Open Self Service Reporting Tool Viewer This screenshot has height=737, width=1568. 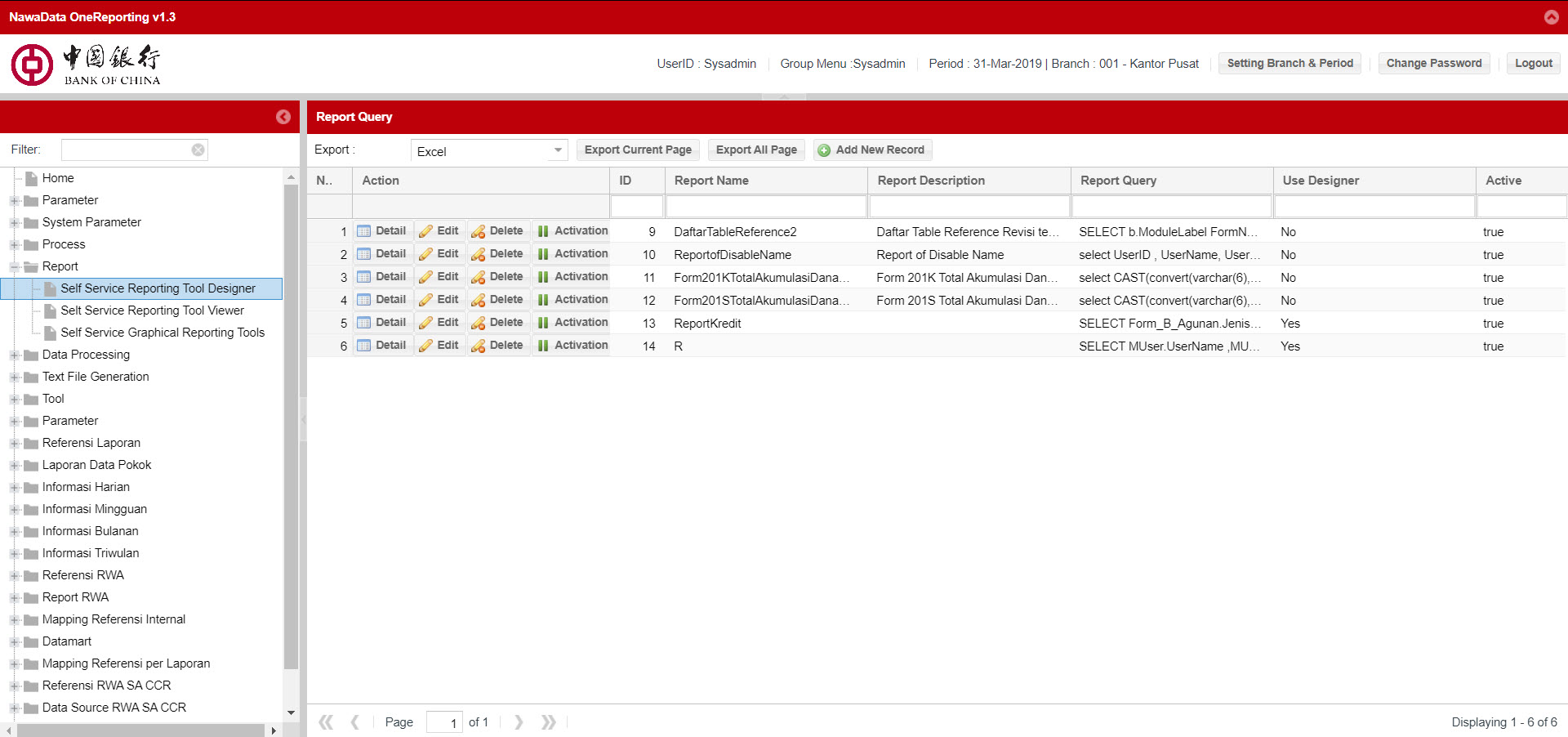tap(152, 310)
